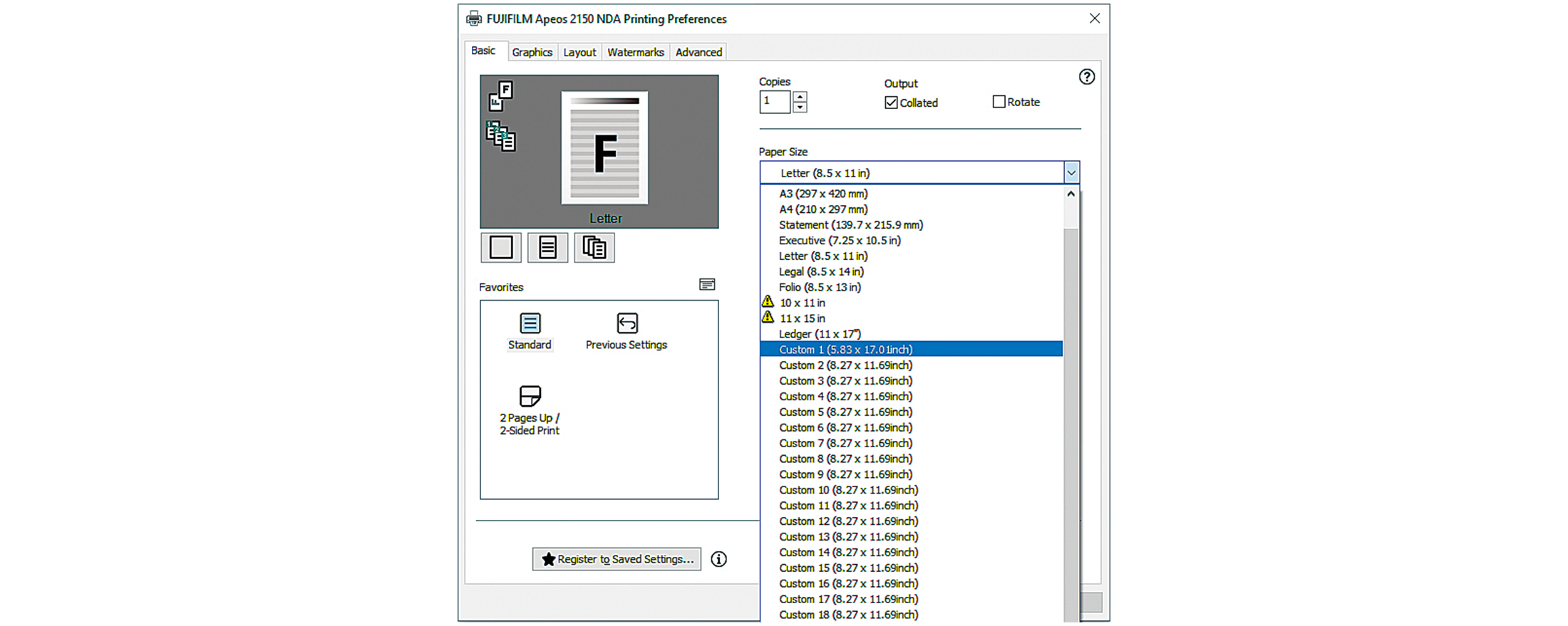The image size is (1568, 626).
Task: Choose Legal (8.5 x 14 in) from list
Action: click(821, 271)
